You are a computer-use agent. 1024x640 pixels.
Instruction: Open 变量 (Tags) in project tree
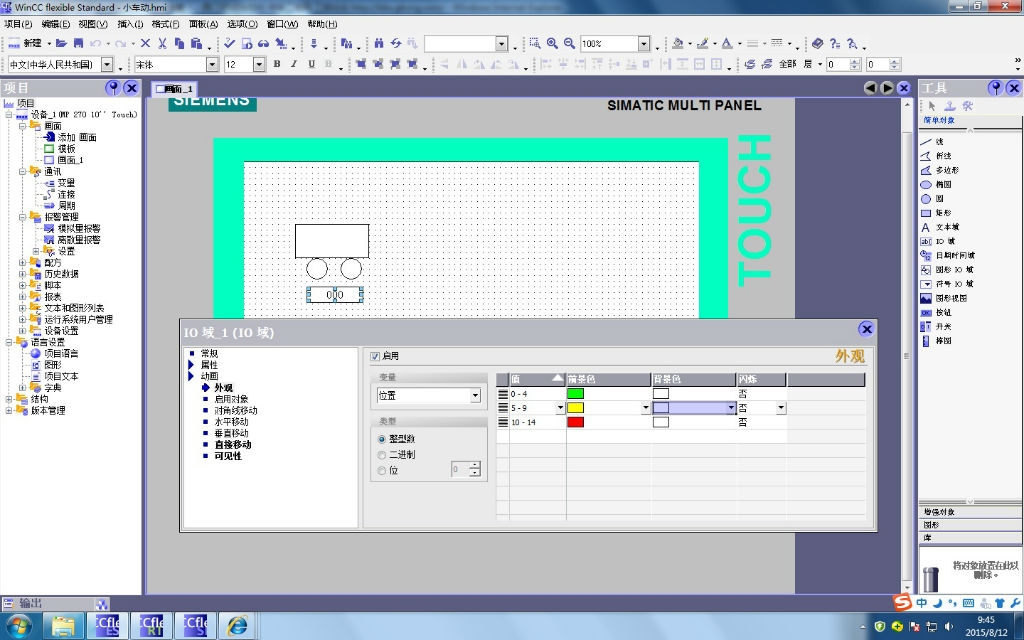(x=66, y=183)
